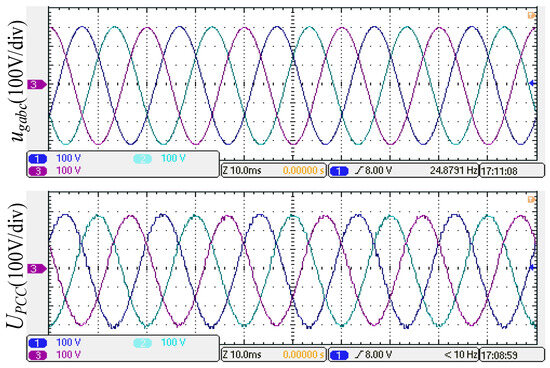Image resolution: width=550 pixels, height=368 pixels.
Task: Click trigger level arrow on top plot right edge
Action: 532,83
